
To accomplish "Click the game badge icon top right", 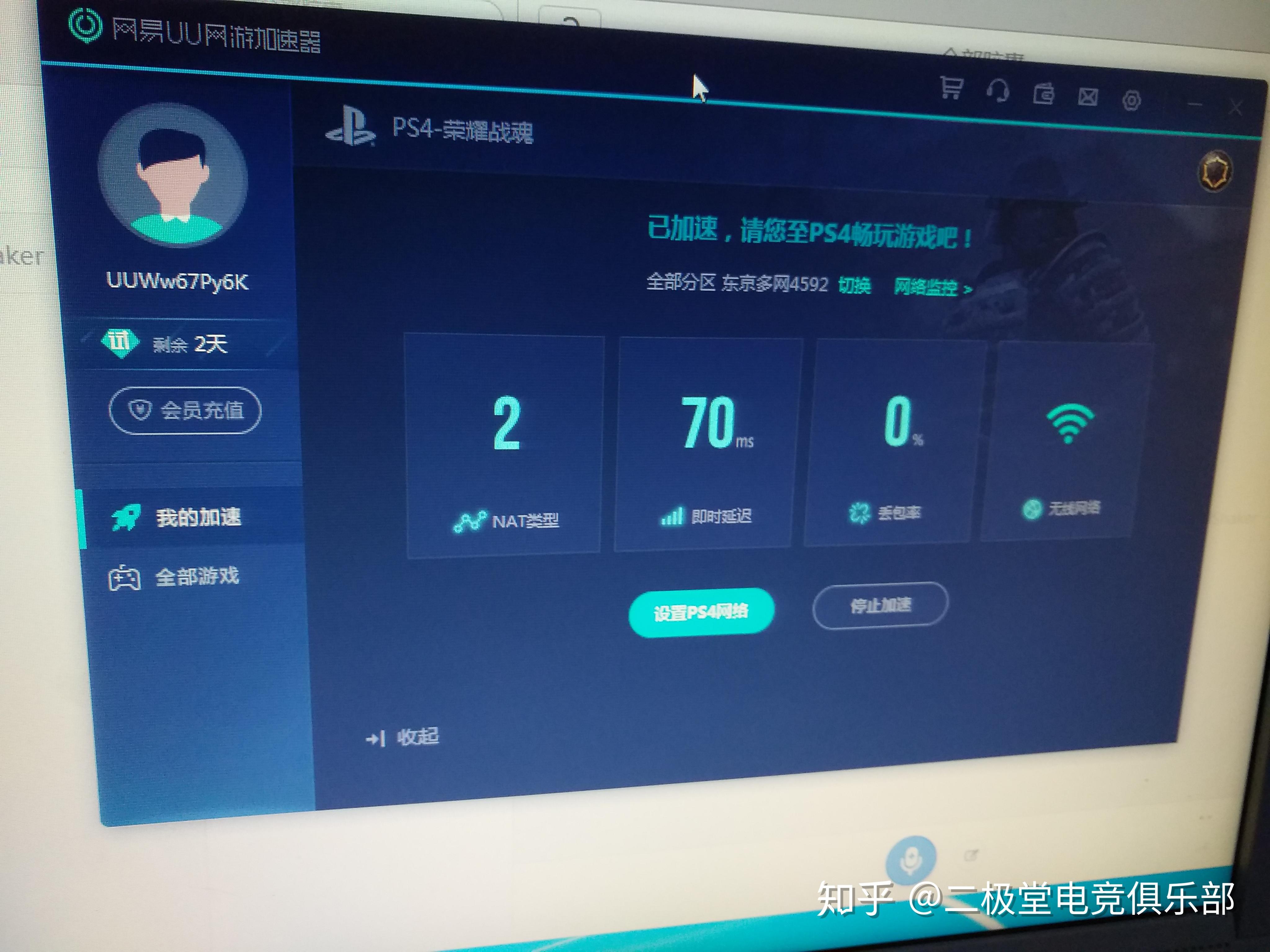I will pyautogui.click(x=1215, y=171).
